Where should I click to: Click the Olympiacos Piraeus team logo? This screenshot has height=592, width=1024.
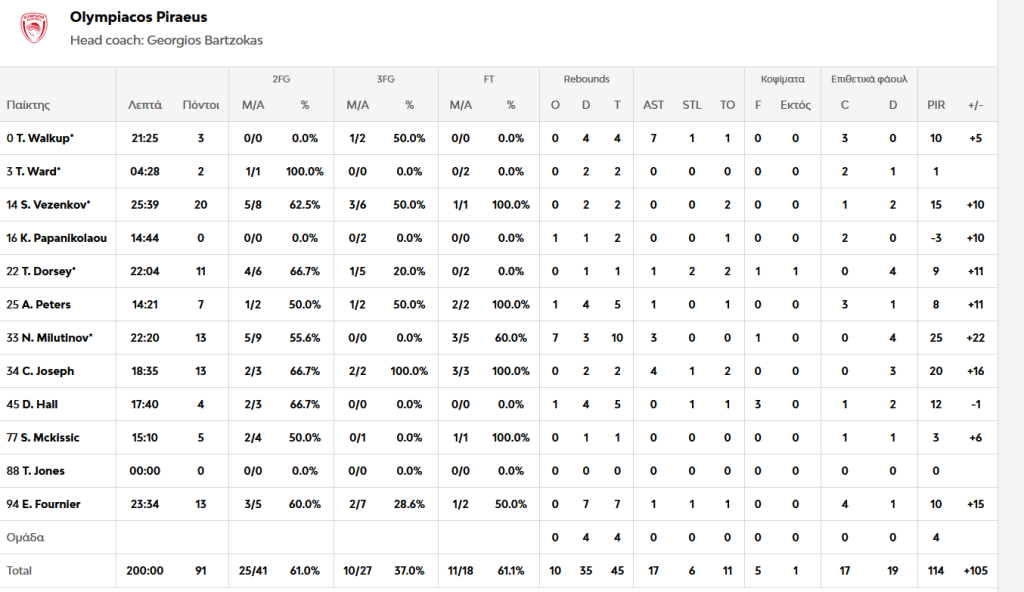pyautogui.click(x=35, y=28)
